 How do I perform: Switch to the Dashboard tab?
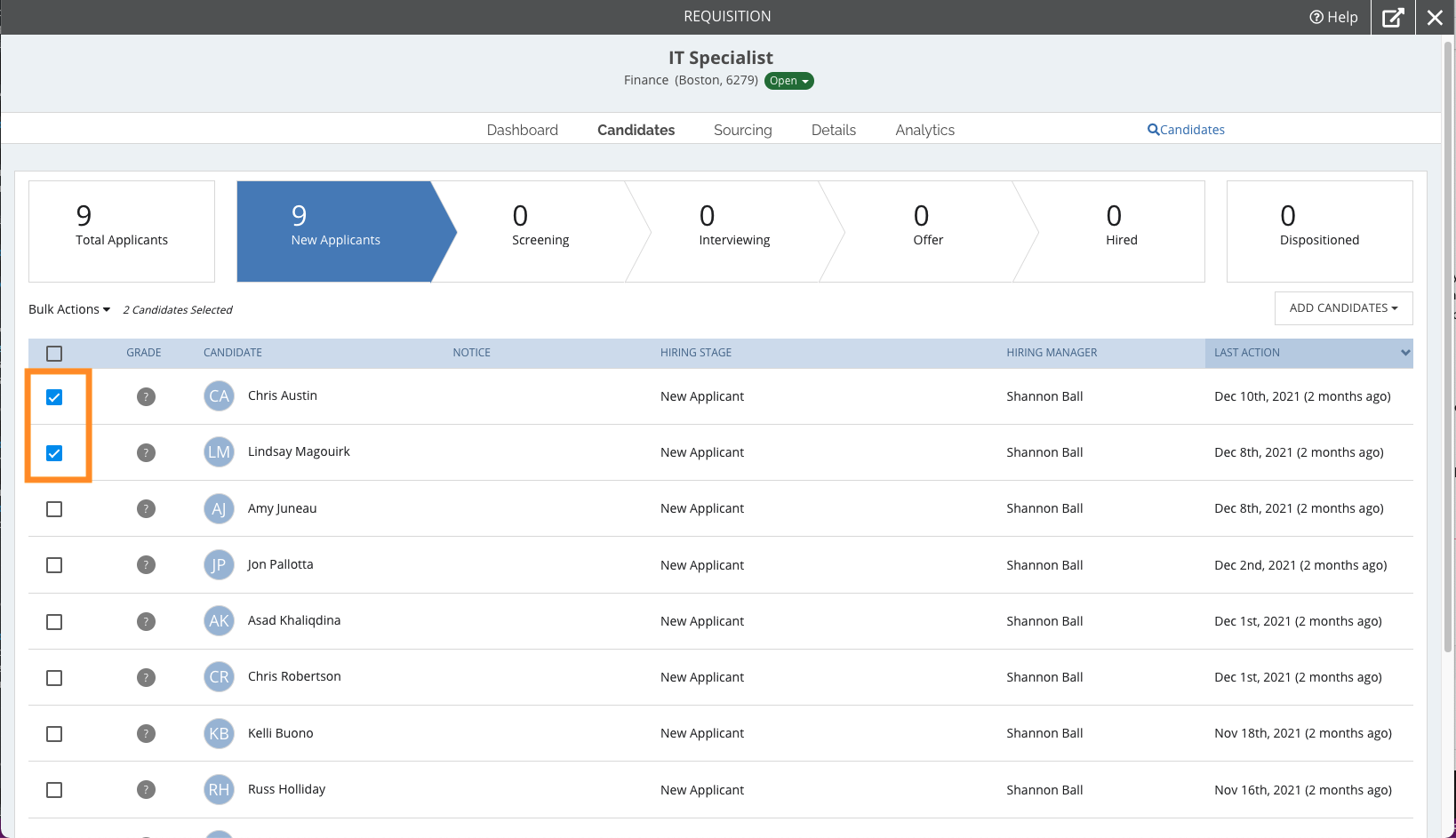coord(523,130)
